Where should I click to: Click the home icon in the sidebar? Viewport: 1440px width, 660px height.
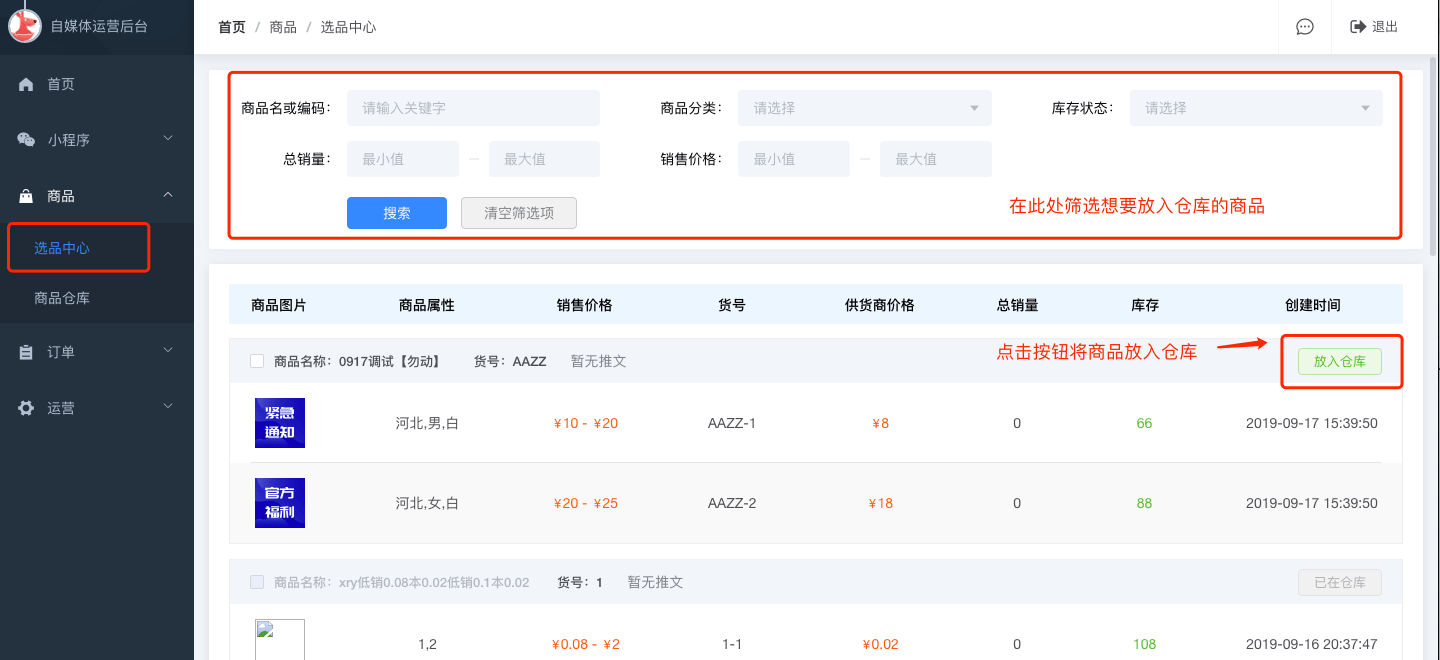(x=27, y=85)
